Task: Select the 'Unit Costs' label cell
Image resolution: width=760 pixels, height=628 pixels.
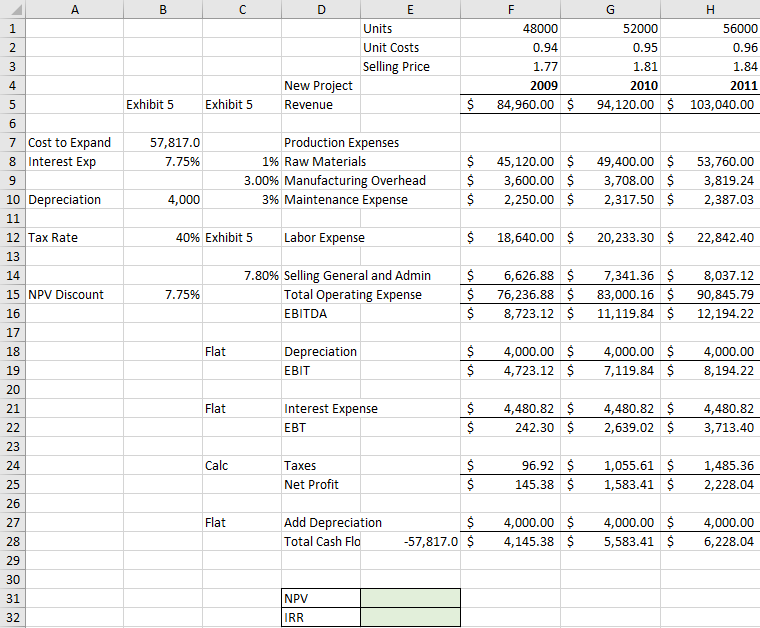Action: pos(411,47)
